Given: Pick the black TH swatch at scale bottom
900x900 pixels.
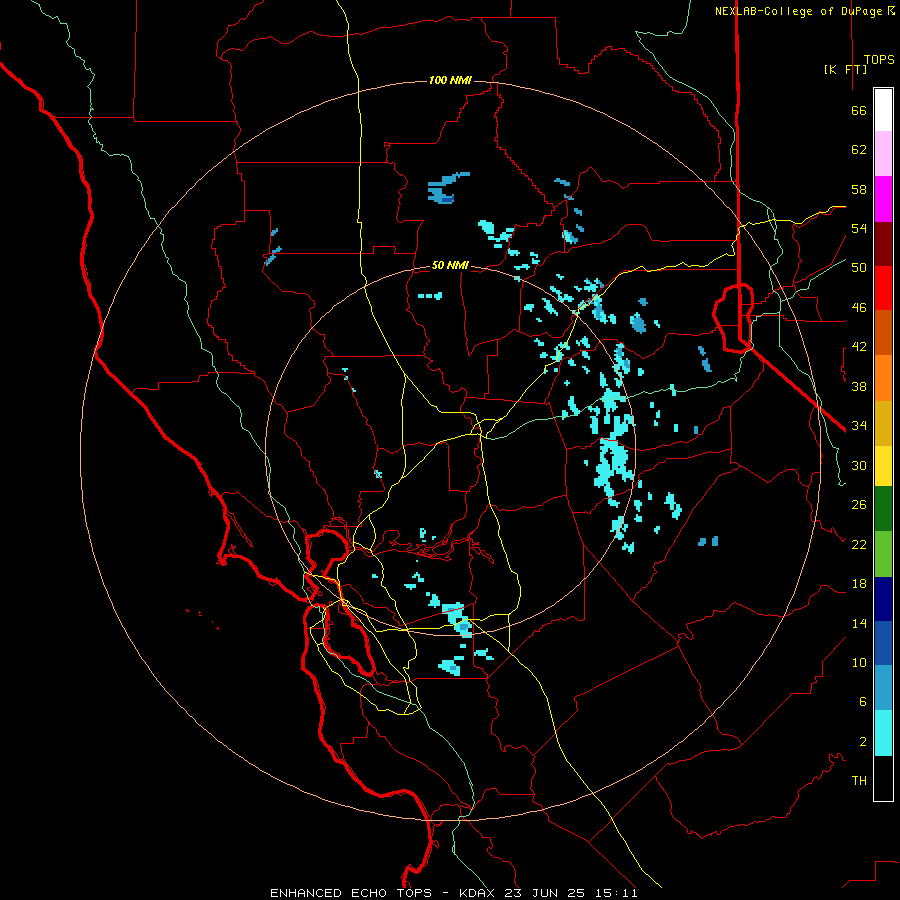Looking at the screenshot, I should [883, 778].
